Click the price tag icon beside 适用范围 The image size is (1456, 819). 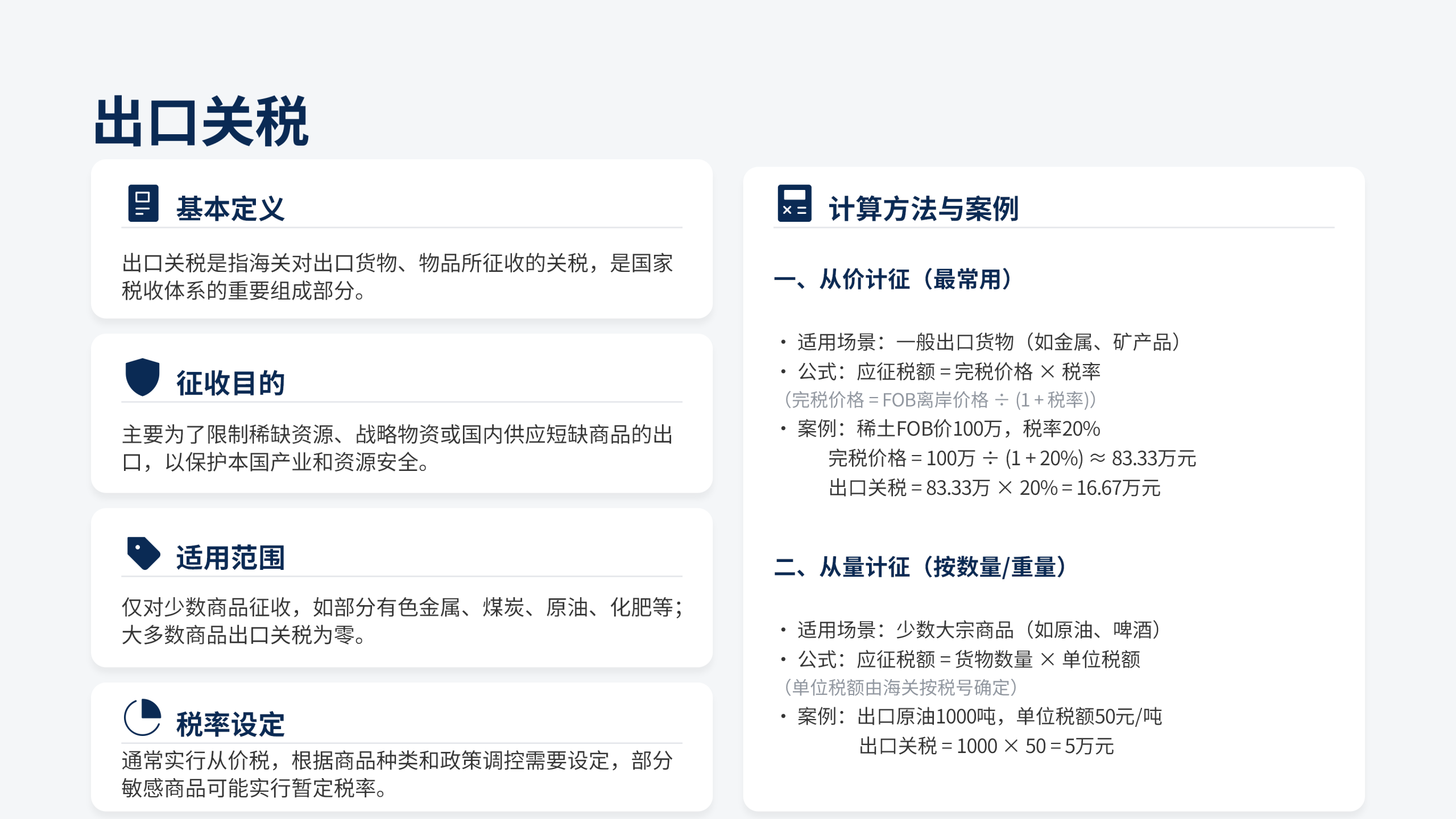coord(143,552)
